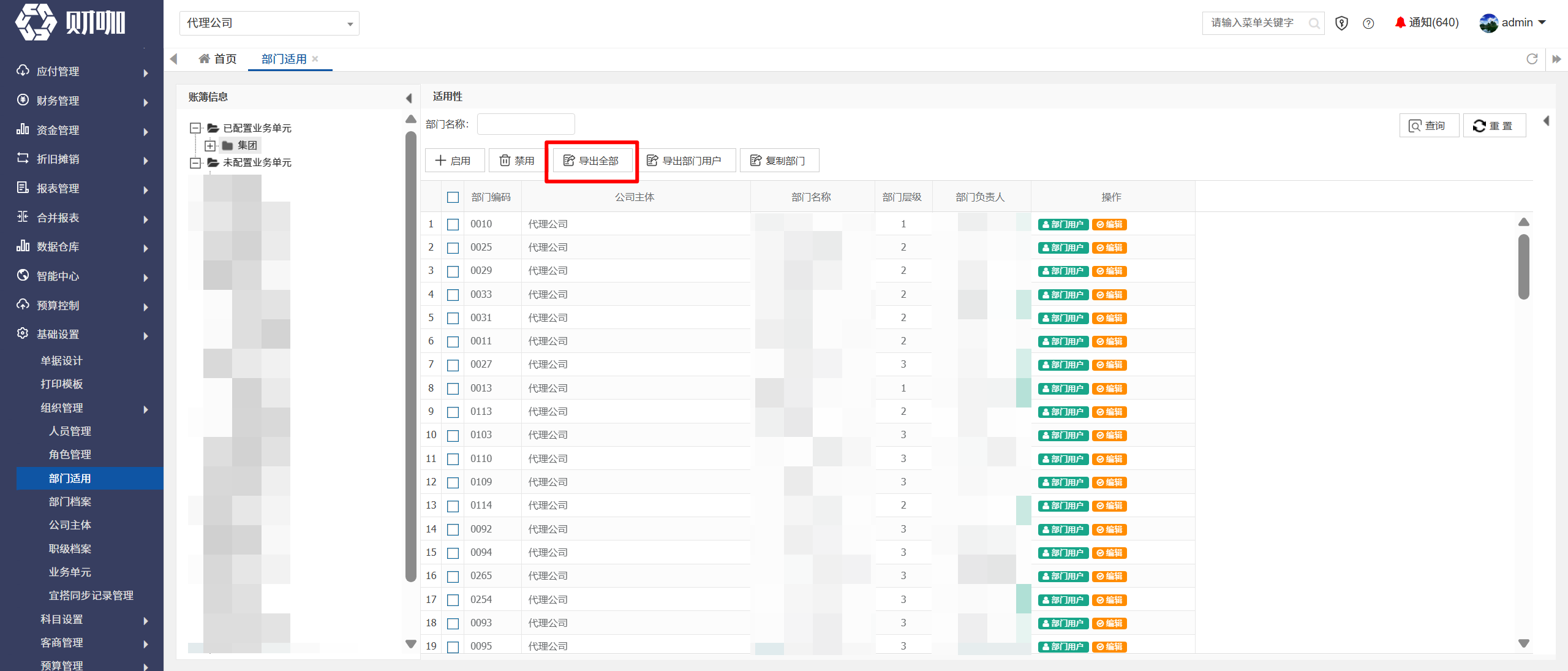Open 部门档案 in the sidebar menu
1568x671 pixels.
coord(70,501)
